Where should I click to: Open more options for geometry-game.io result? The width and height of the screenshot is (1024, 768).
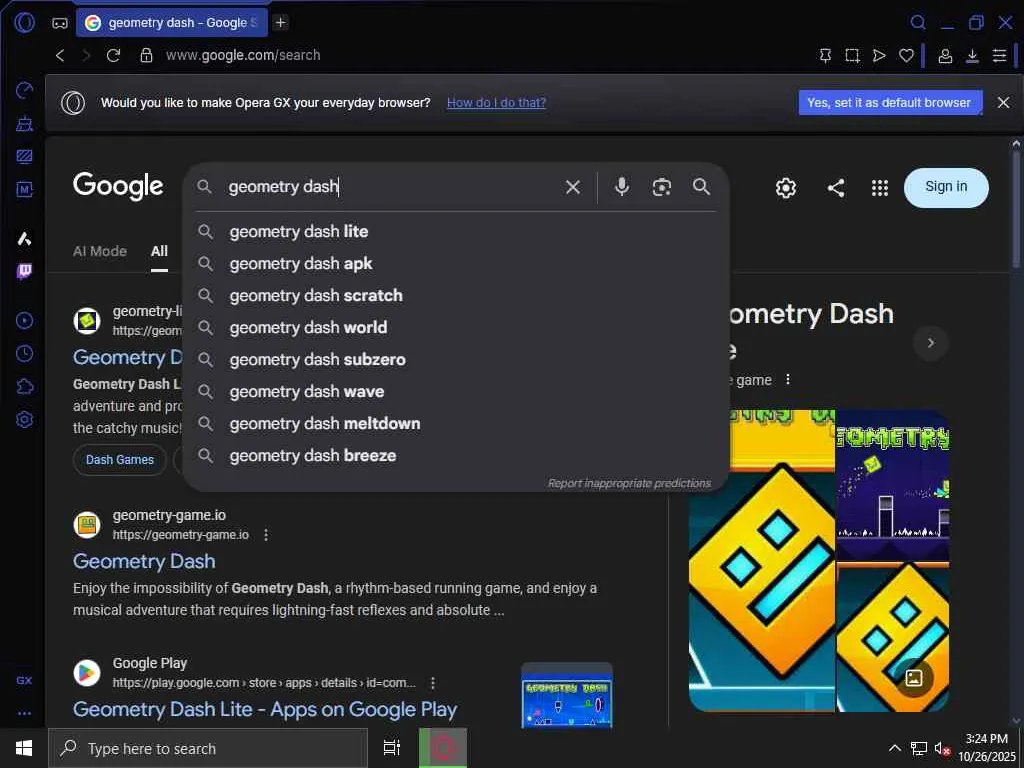[266, 535]
